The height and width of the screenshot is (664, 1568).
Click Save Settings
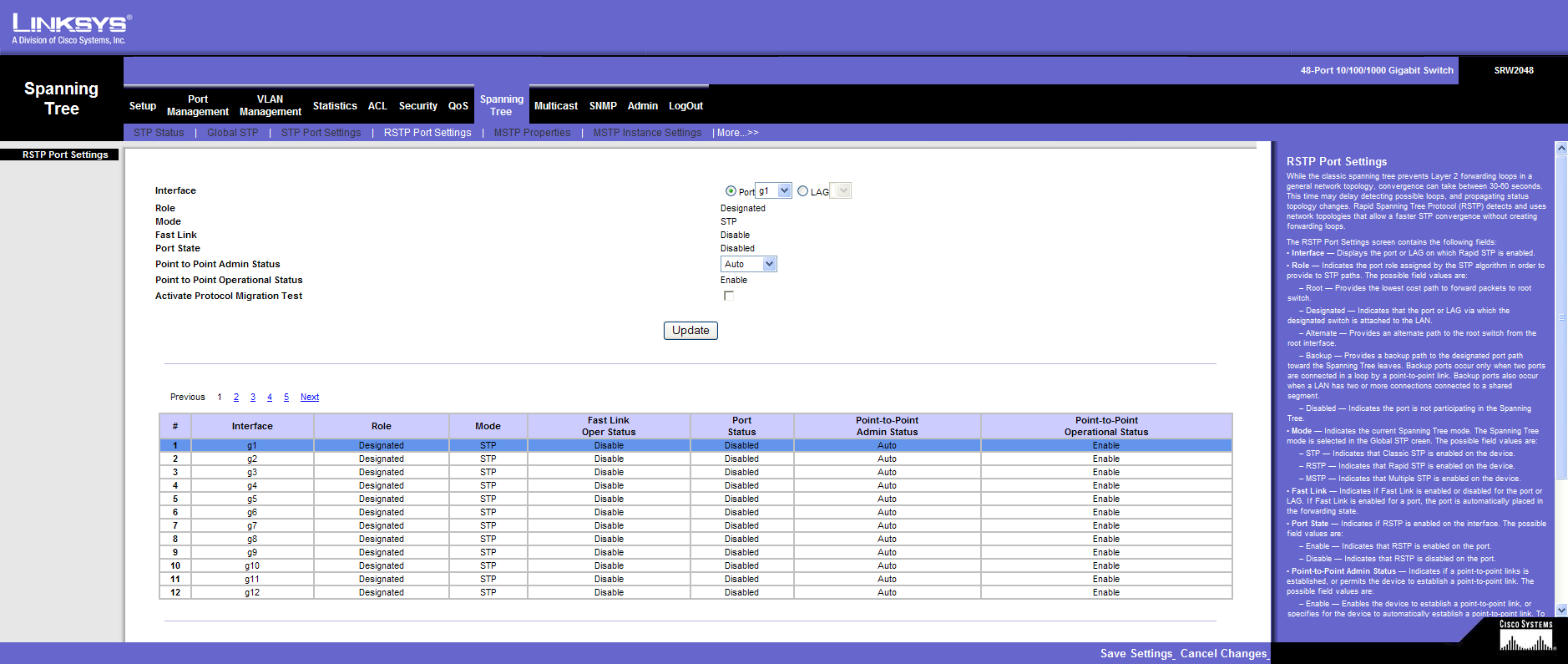(1136, 653)
